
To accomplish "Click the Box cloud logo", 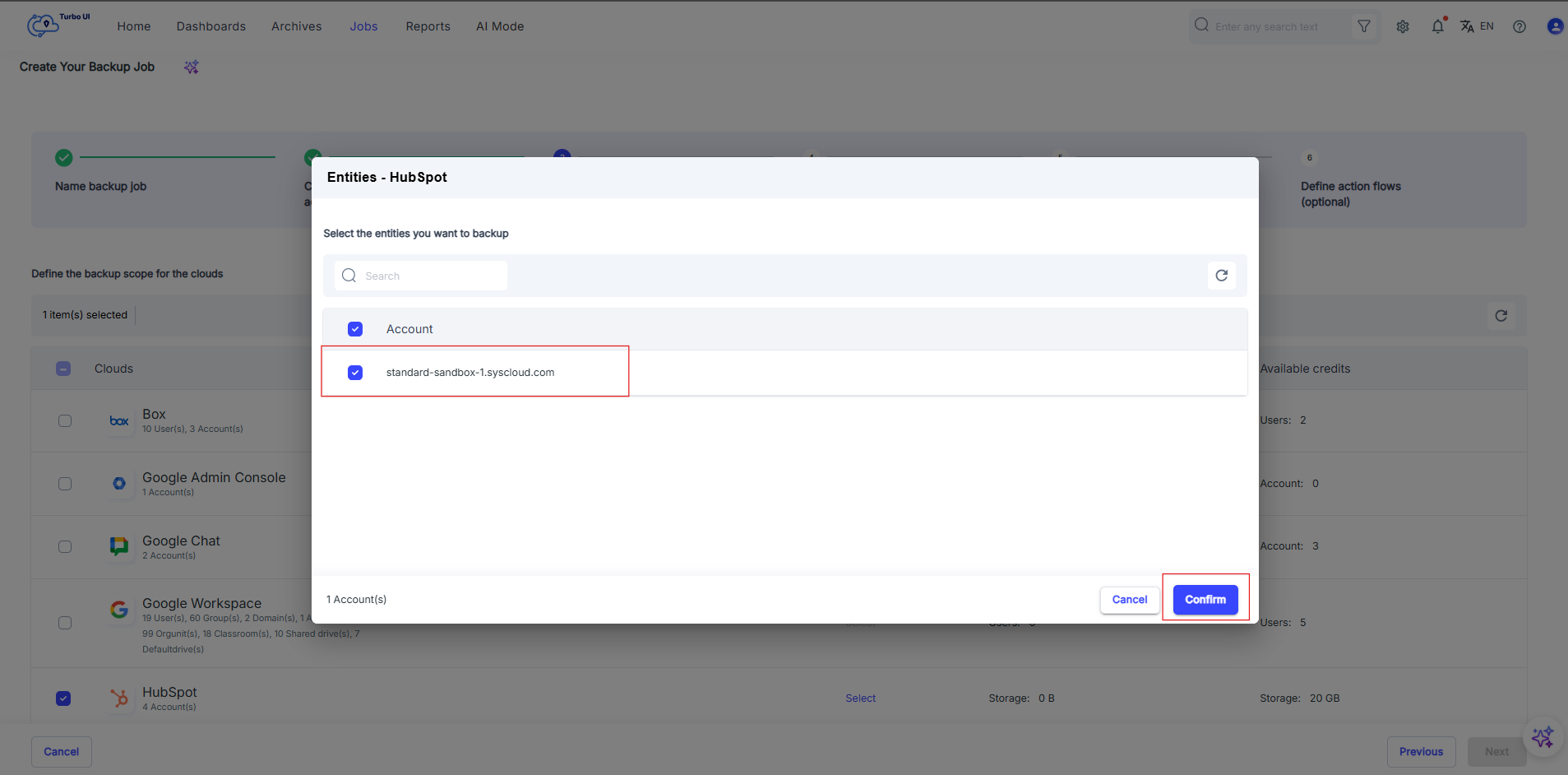I will click(119, 420).
